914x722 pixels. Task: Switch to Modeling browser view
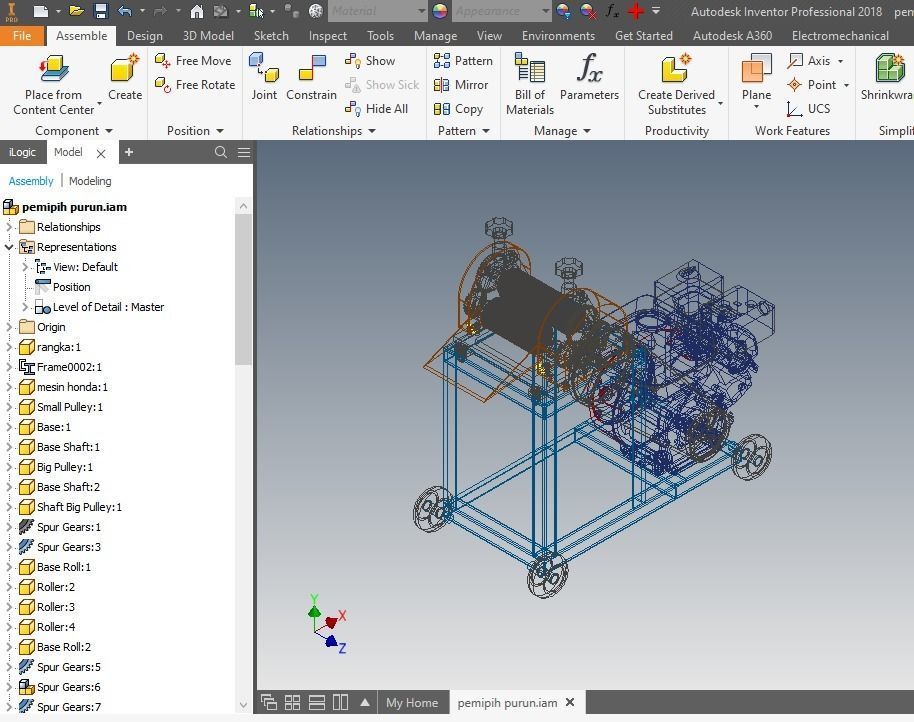90,181
